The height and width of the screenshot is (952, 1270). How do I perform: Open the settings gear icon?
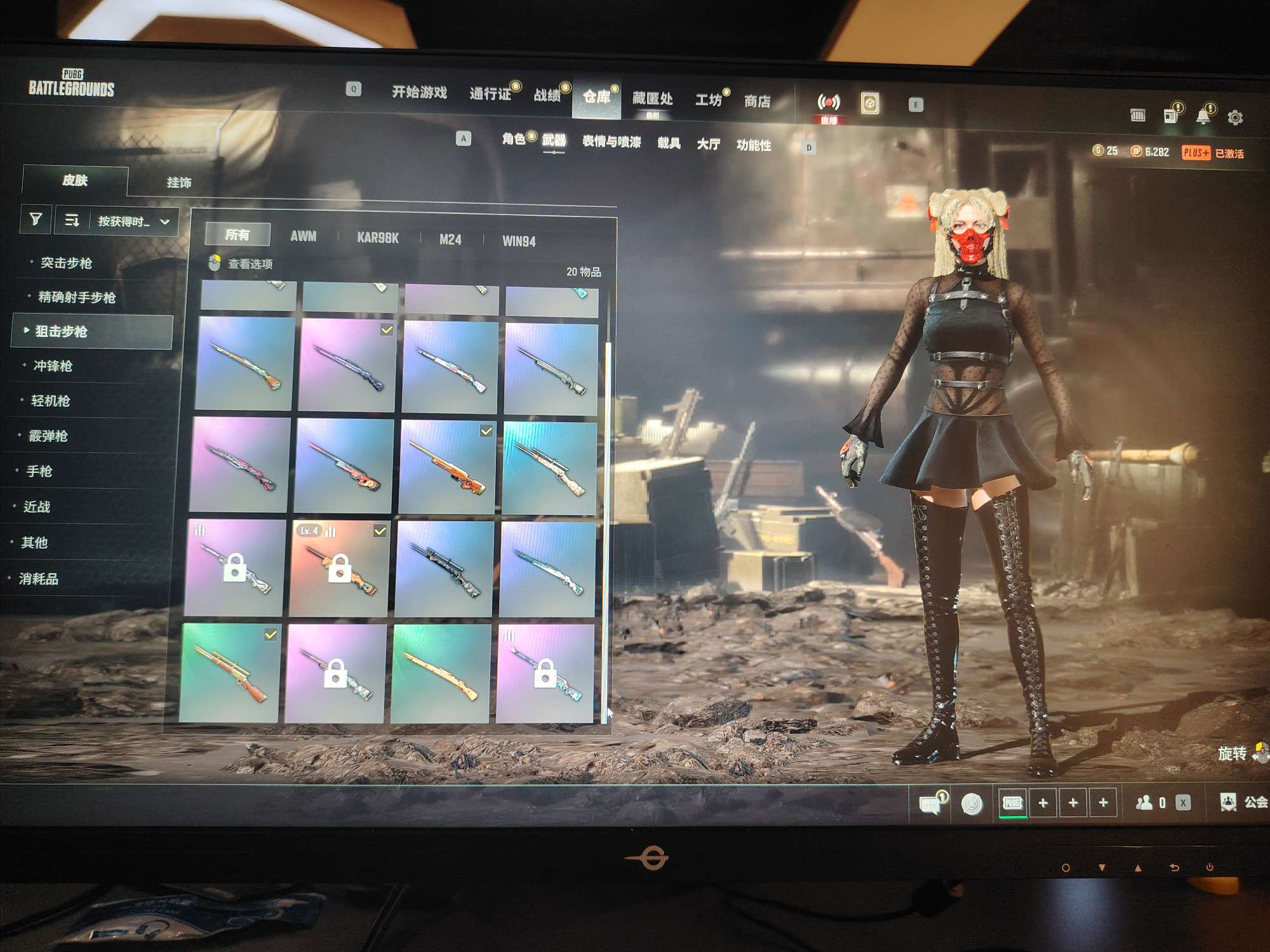point(1235,117)
